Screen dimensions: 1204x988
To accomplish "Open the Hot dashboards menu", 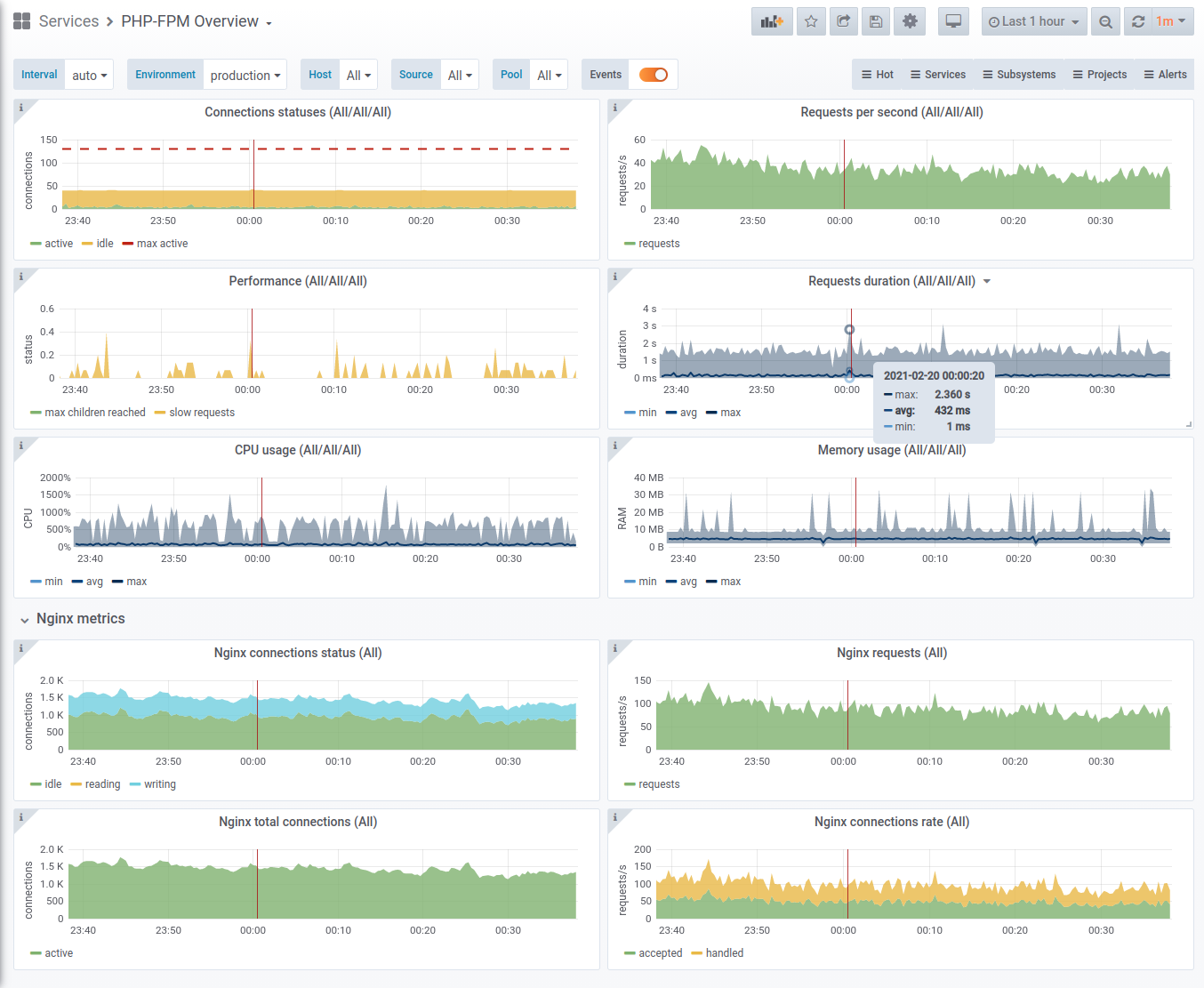I will [x=878, y=75].
